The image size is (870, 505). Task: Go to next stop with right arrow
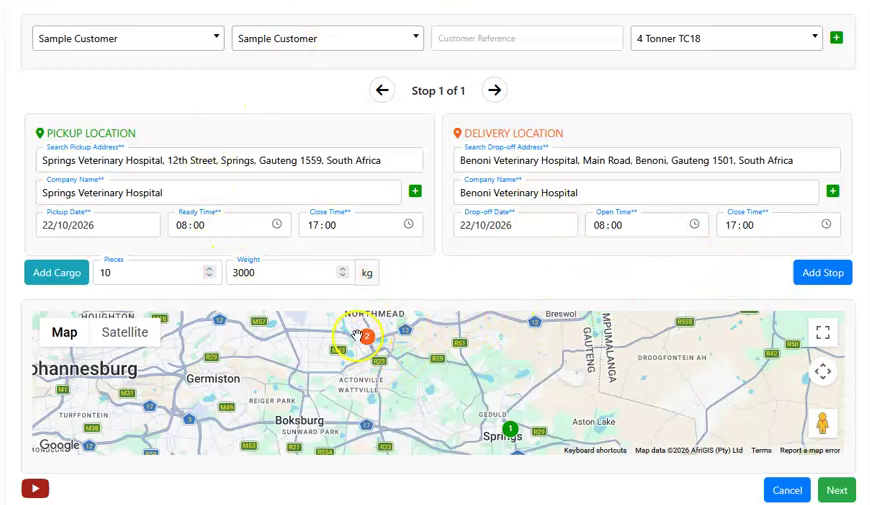(494, 90)
